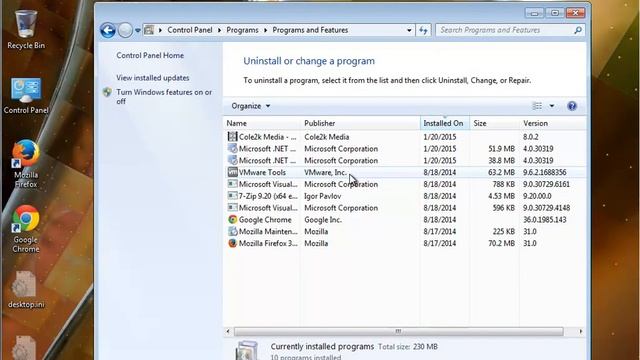Screen dimensions: 640x360
Task: Select the VMware Tools name text
Action: 262,172
